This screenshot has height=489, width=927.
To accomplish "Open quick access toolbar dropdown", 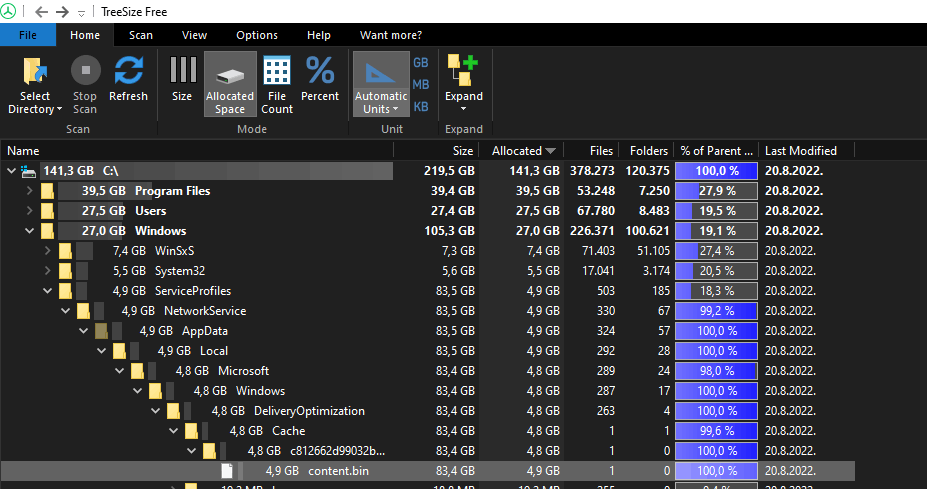I will (x=82, y=13).
